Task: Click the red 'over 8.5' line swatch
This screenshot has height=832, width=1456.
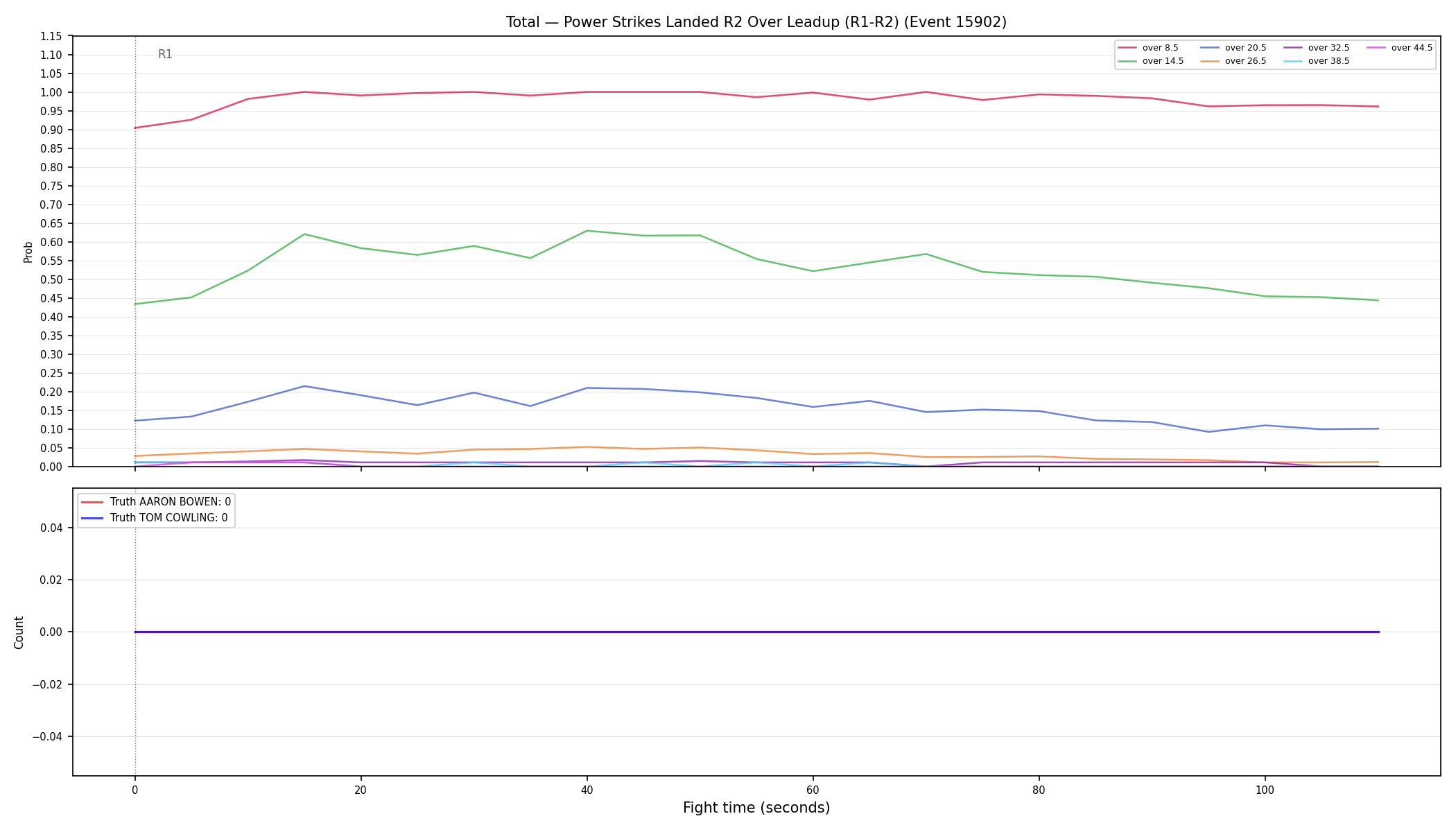Action: [1127, 48]
